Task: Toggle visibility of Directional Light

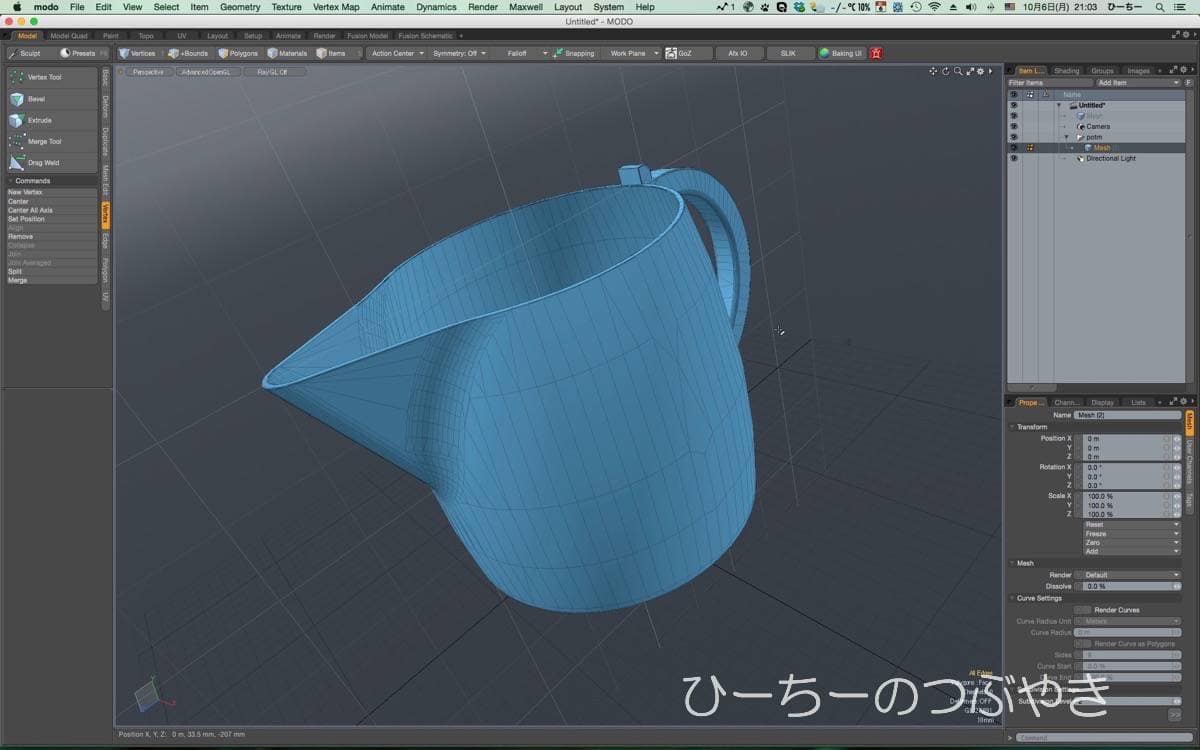Action: click(1013, 158)
